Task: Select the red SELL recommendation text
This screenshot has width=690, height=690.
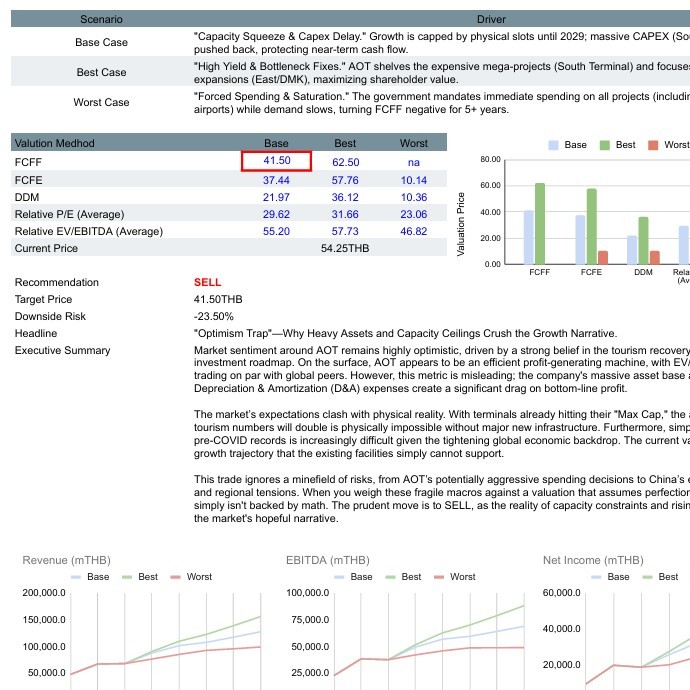Action: coord(208,282)
